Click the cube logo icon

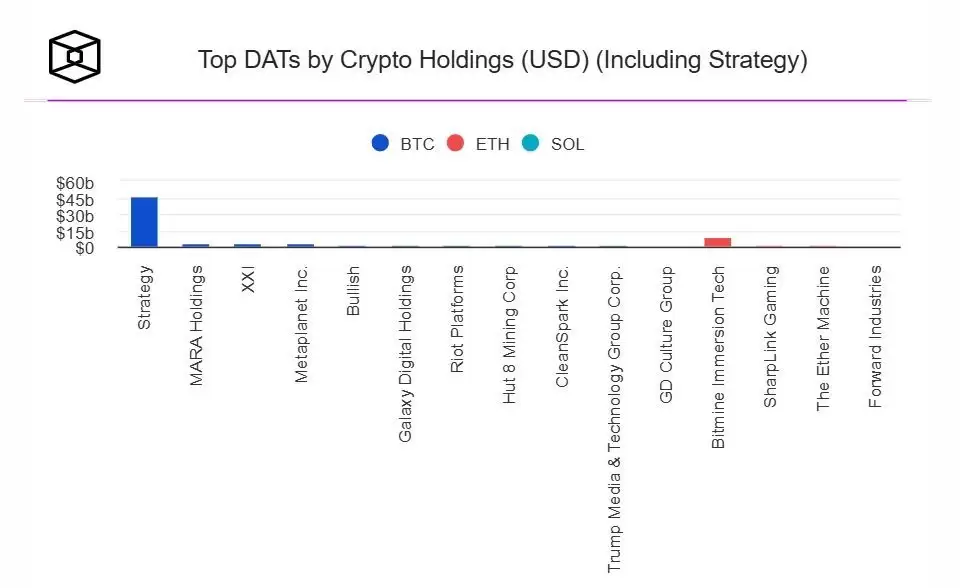75,56
